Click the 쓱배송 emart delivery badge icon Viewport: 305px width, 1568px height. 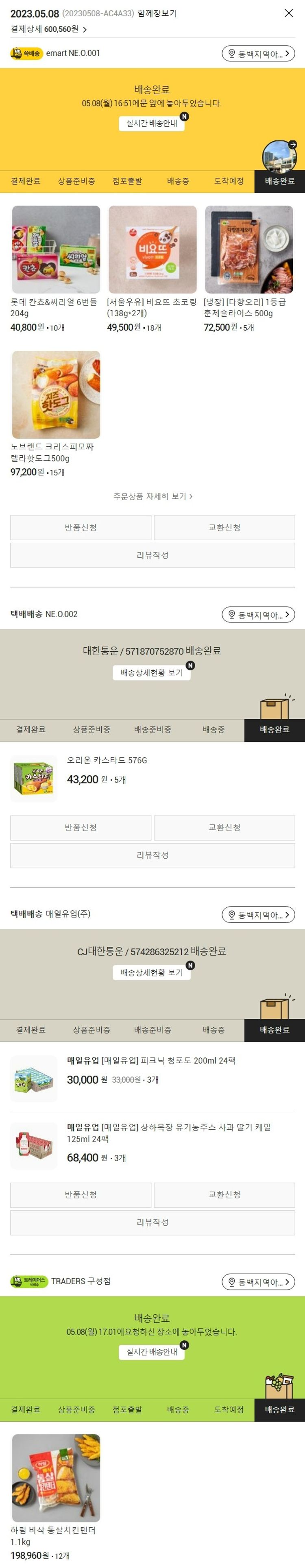coord(26,54)
